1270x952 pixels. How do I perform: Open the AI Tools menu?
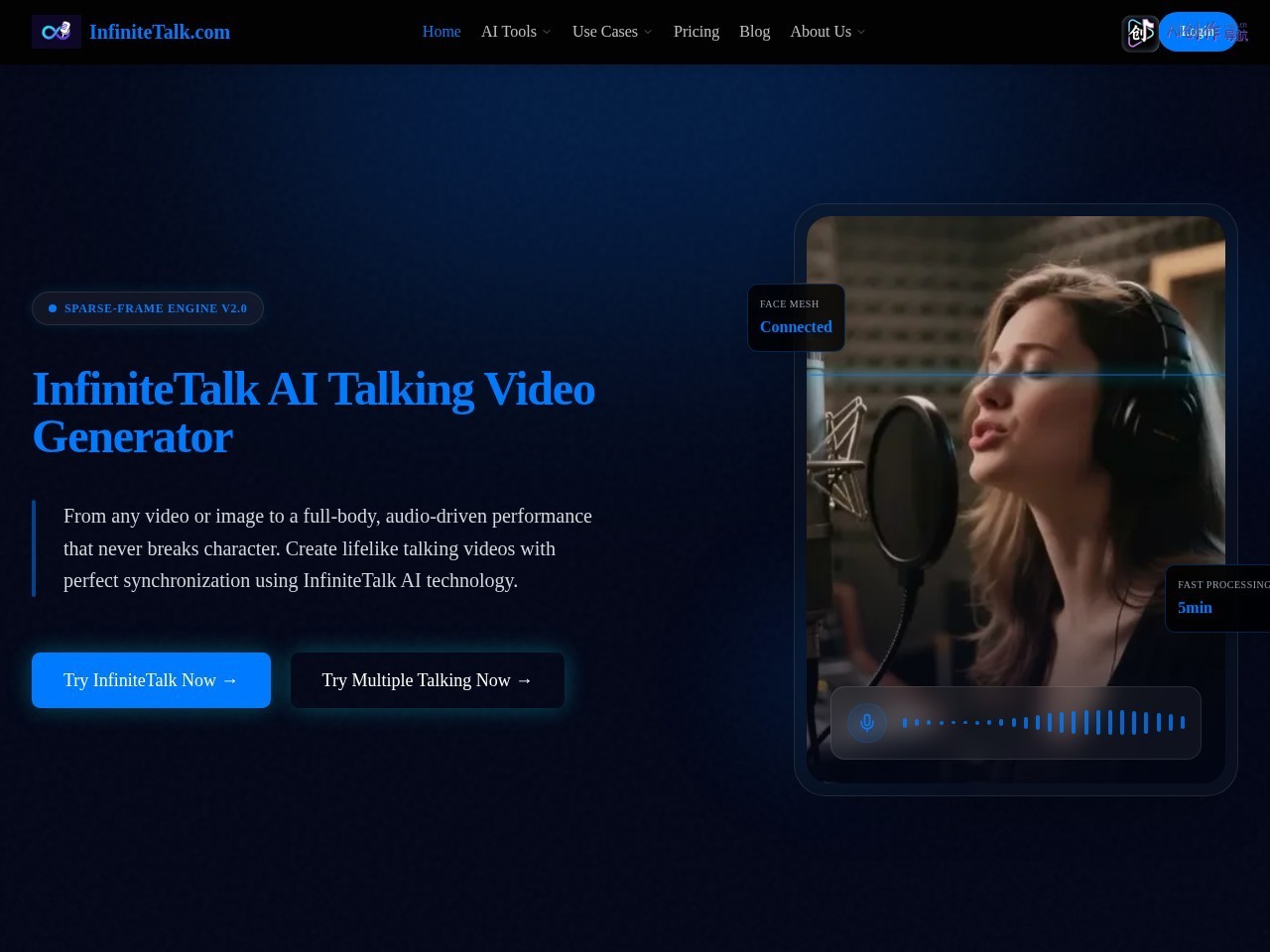pyautogui.click(x=509, y=32)
